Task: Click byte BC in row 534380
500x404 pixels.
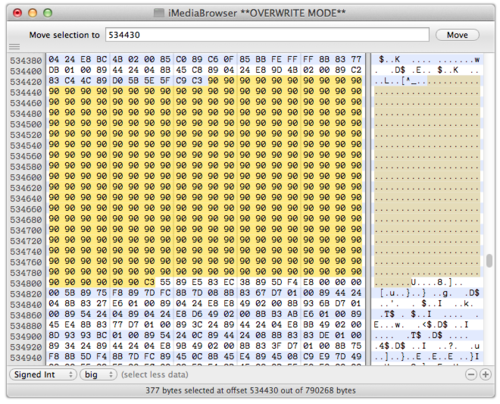Action: pos(102,59)
